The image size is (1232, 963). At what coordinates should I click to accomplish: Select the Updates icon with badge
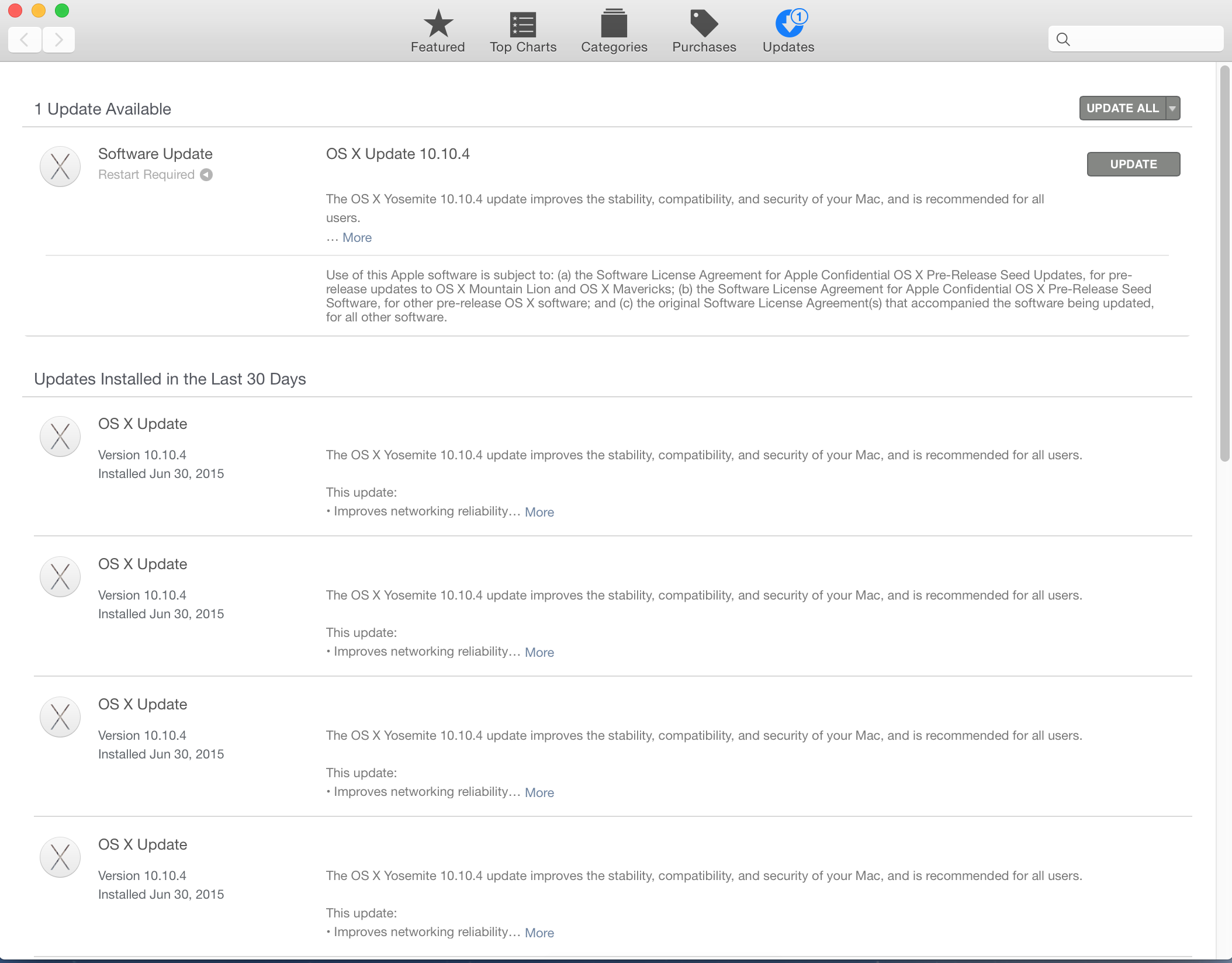tap(788, 24)
